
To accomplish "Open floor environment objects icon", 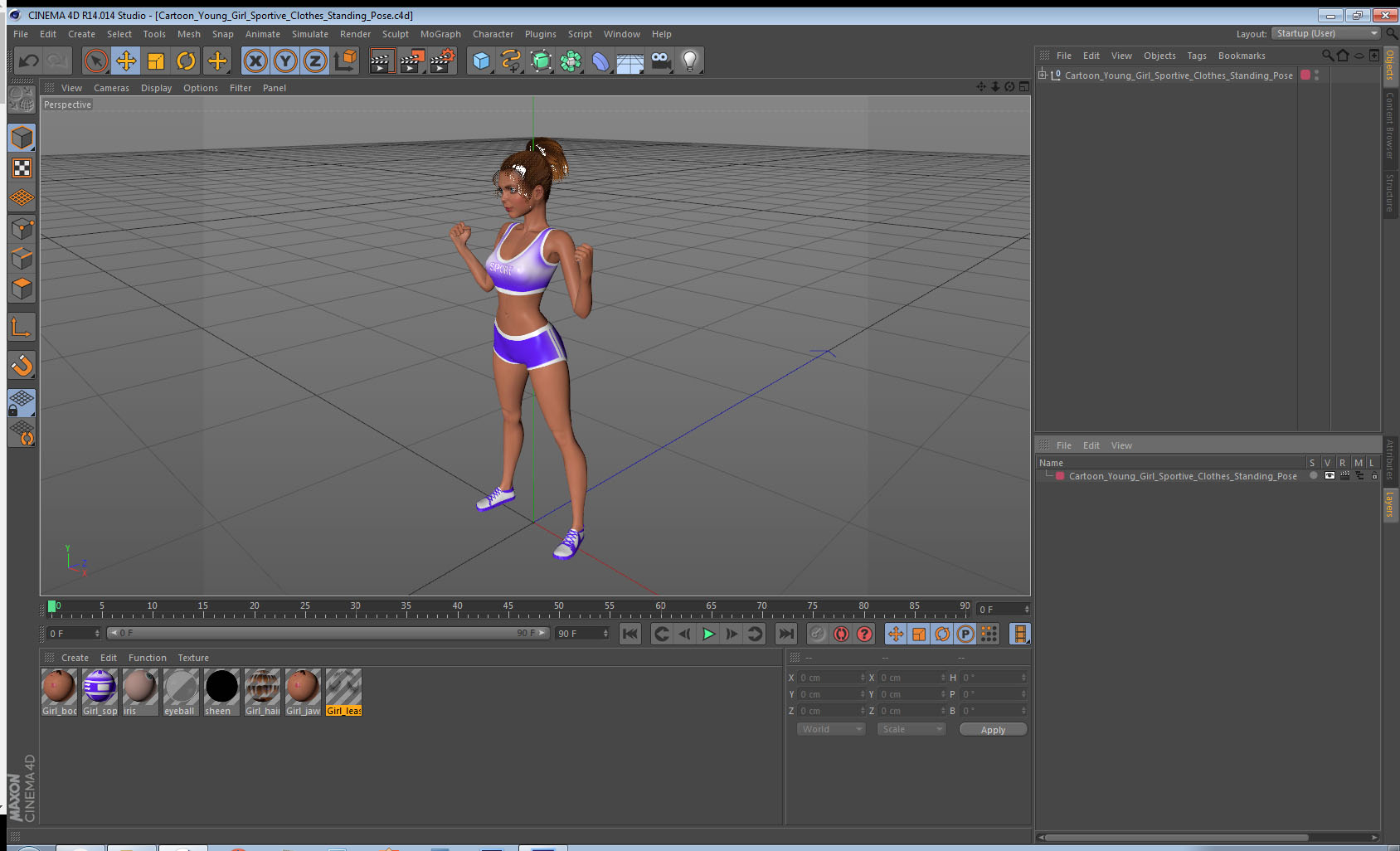I will coord(630,61).
